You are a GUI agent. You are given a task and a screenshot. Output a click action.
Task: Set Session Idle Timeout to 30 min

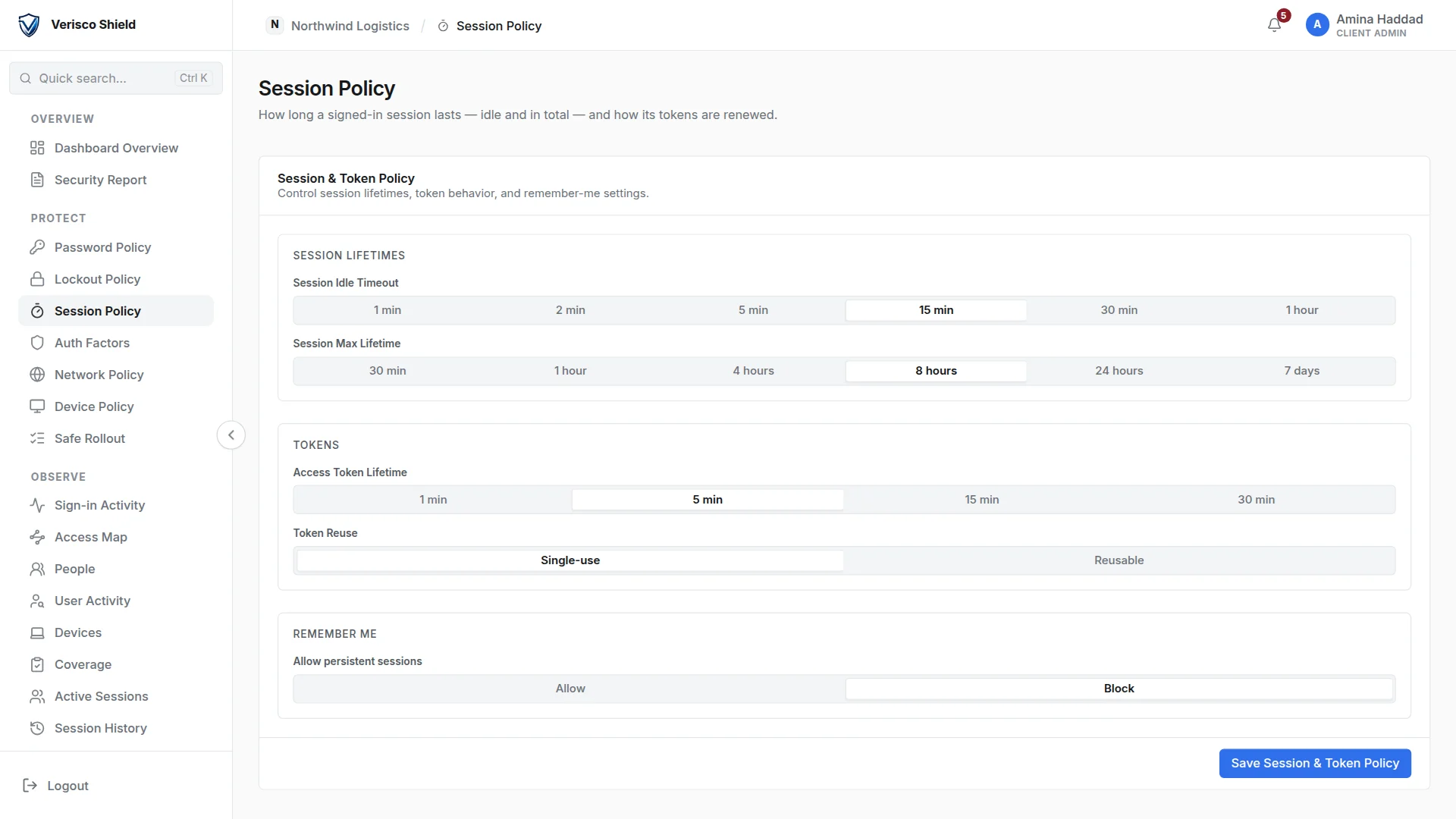point(1119,310)
